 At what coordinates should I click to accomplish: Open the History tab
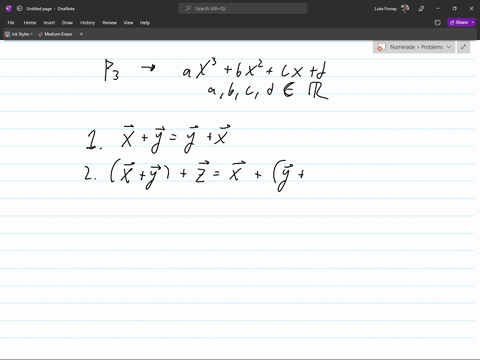88,23
